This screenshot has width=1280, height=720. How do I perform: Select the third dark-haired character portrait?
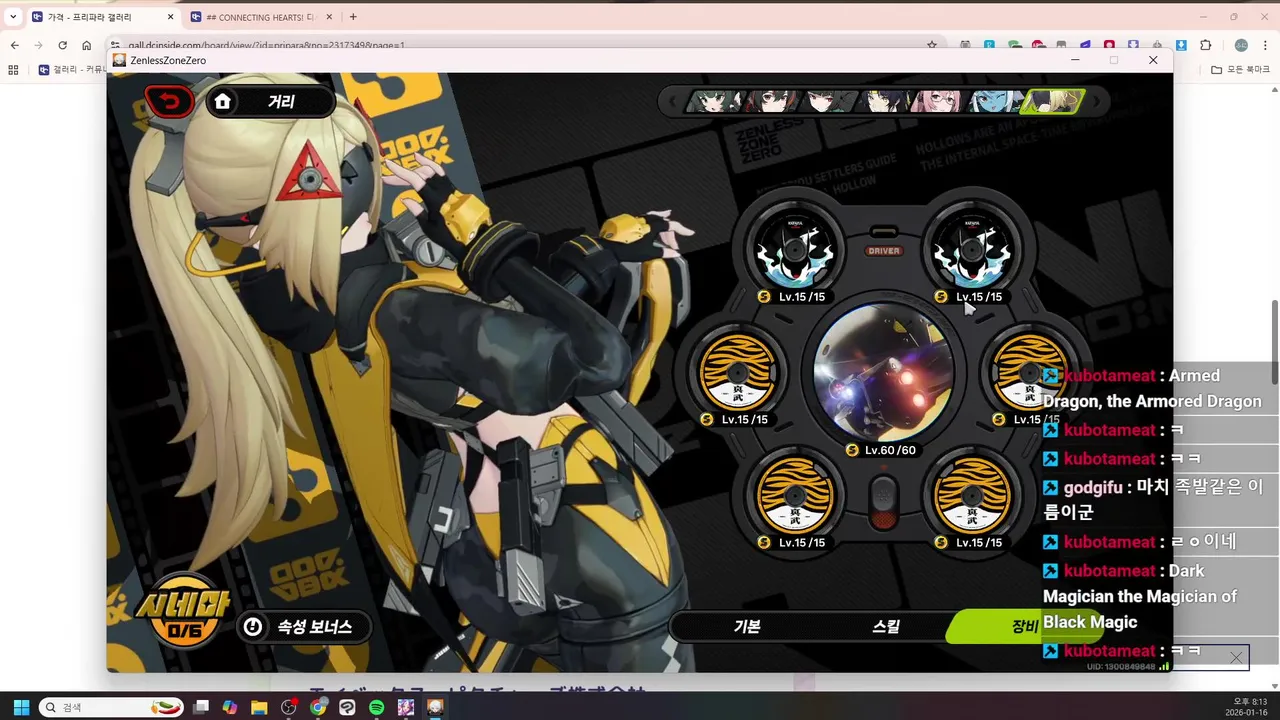coord(828,101)
